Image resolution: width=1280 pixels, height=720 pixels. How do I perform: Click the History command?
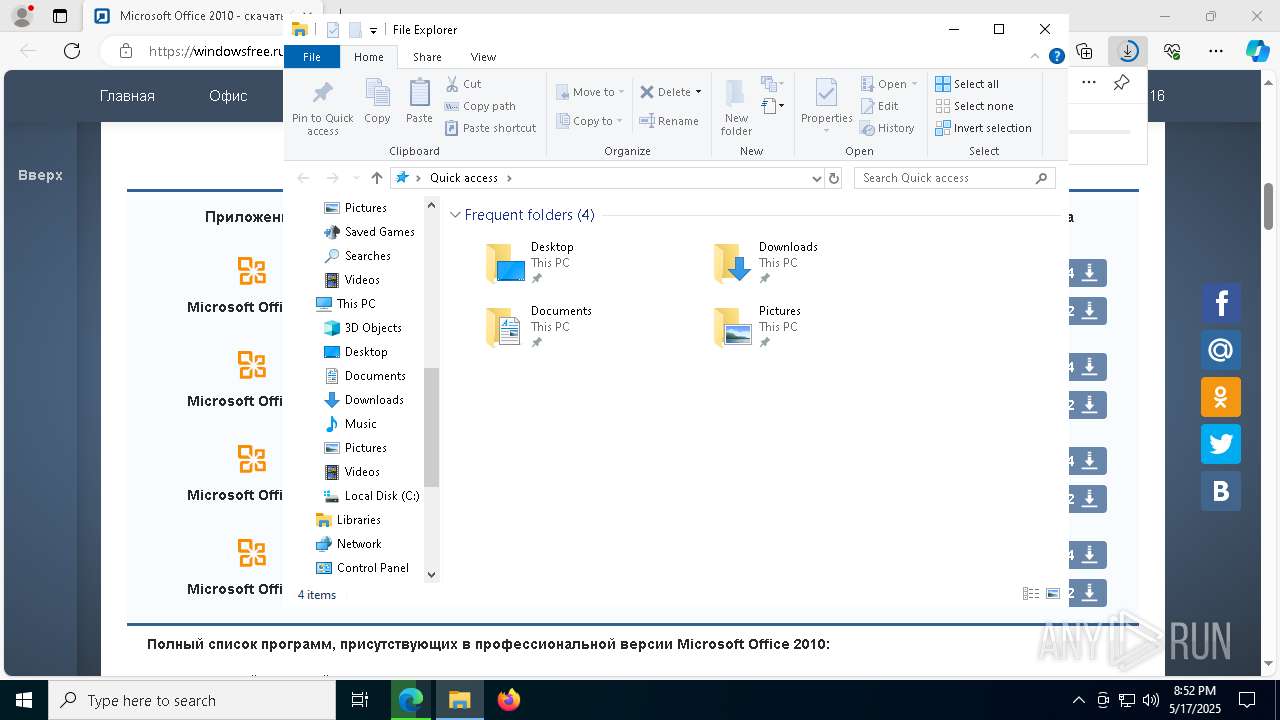[887, 128]
